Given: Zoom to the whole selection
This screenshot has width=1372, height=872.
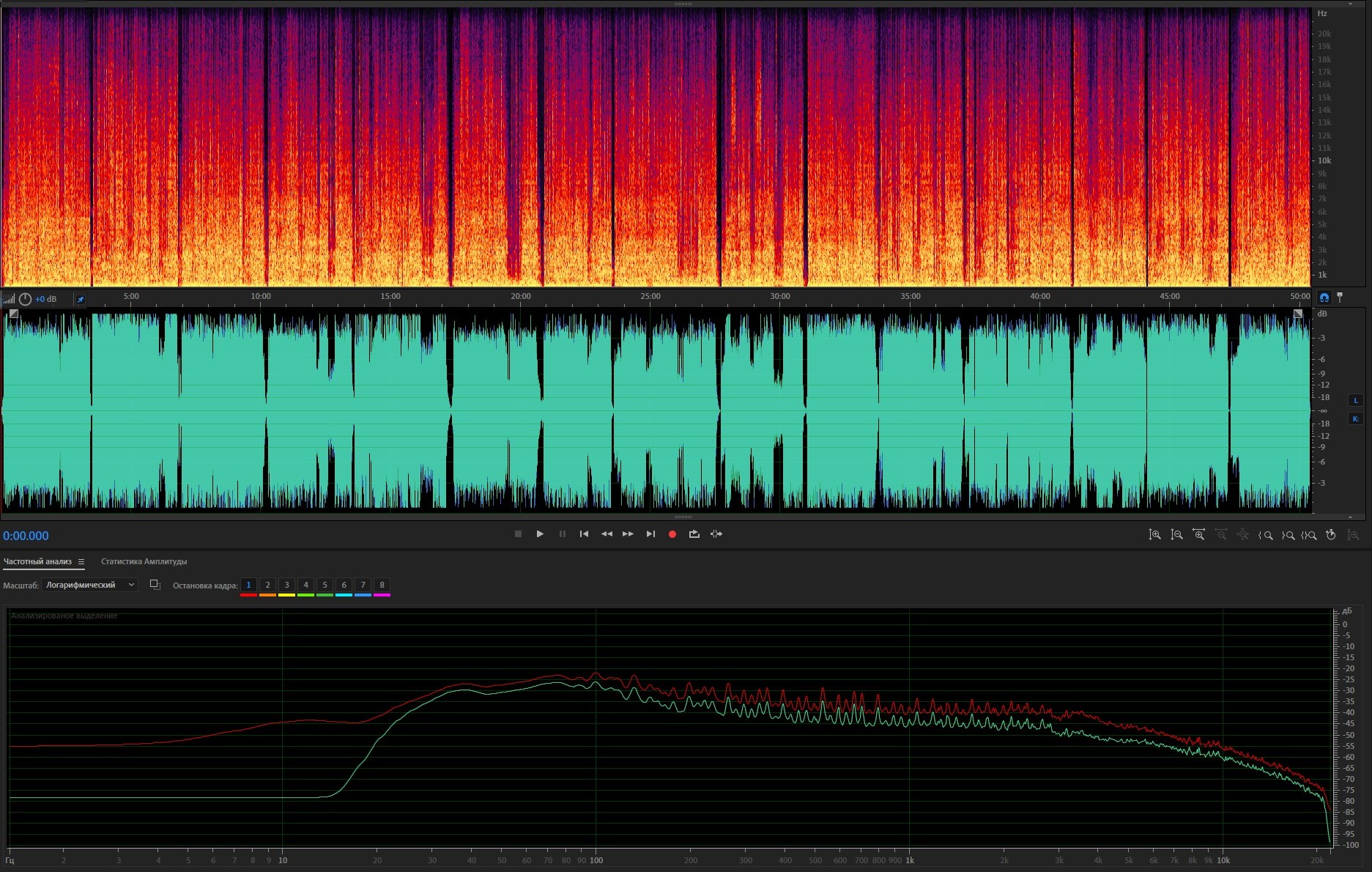Looking at the screenshot, I should (x=1309, y=535).
